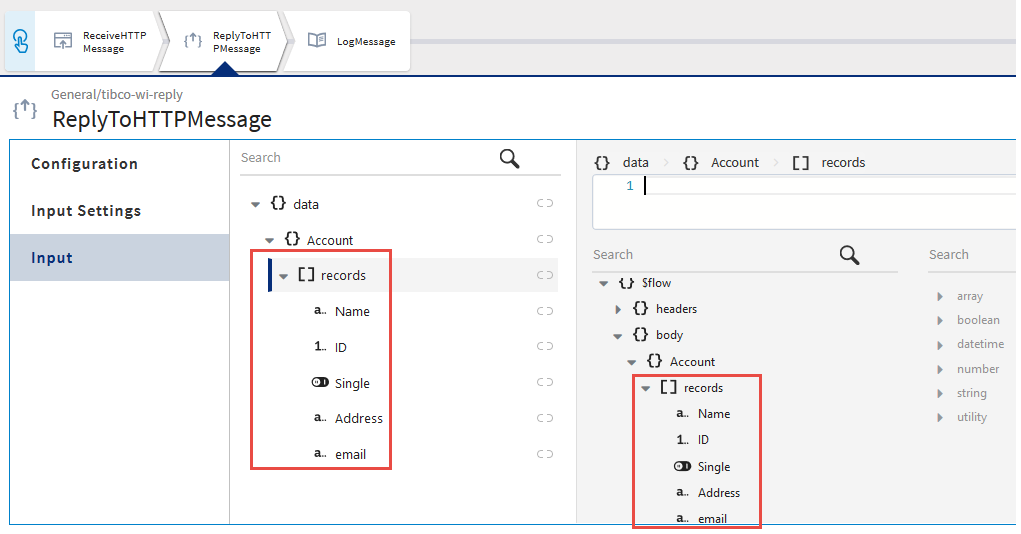Click the LogMessage book icon
Viewport: 1021px width, 534px height.
click(317, 41)
